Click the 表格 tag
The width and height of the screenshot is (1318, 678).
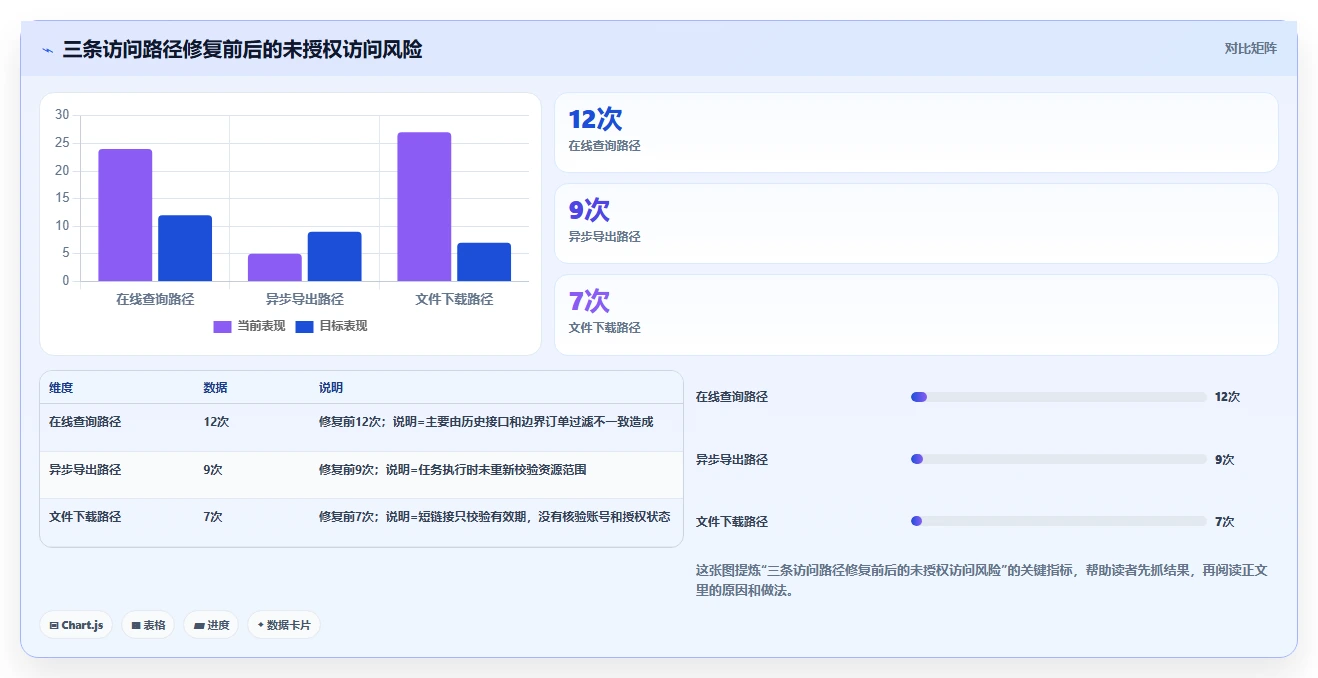point(148,625)
